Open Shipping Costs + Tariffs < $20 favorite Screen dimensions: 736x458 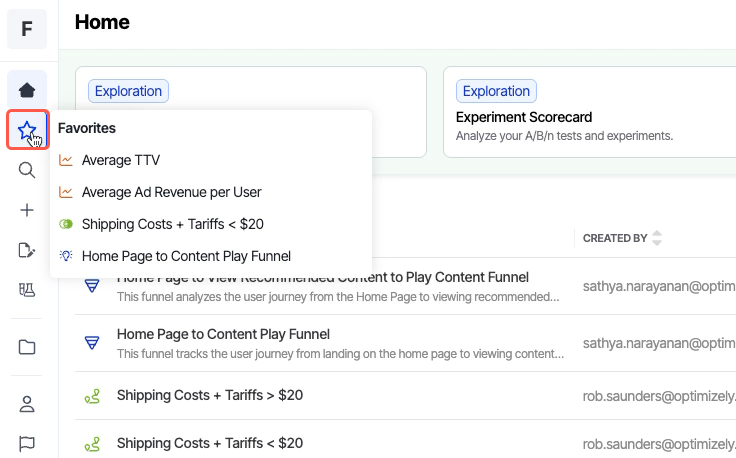coord(172,224)
